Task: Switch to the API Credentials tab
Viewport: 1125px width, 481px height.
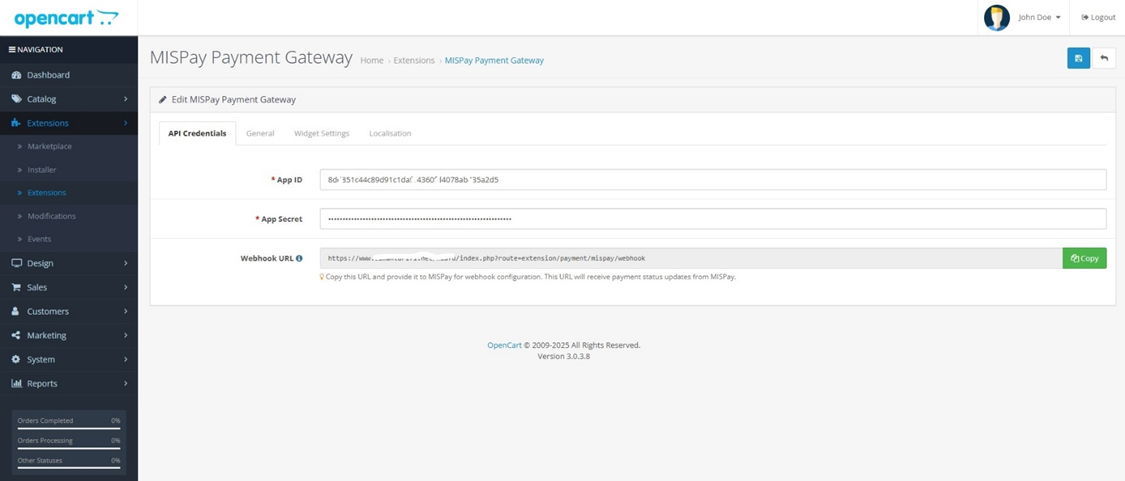Action: coord(197,134)
